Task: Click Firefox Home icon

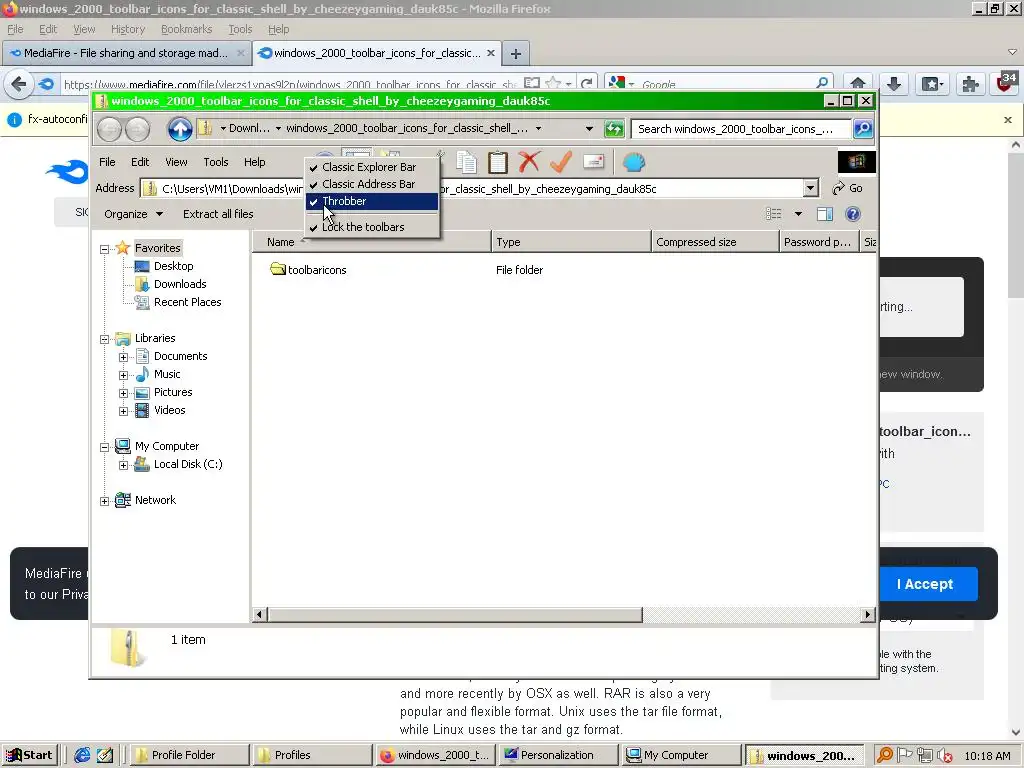Action: pyautogui.click(x=857, y=84)
